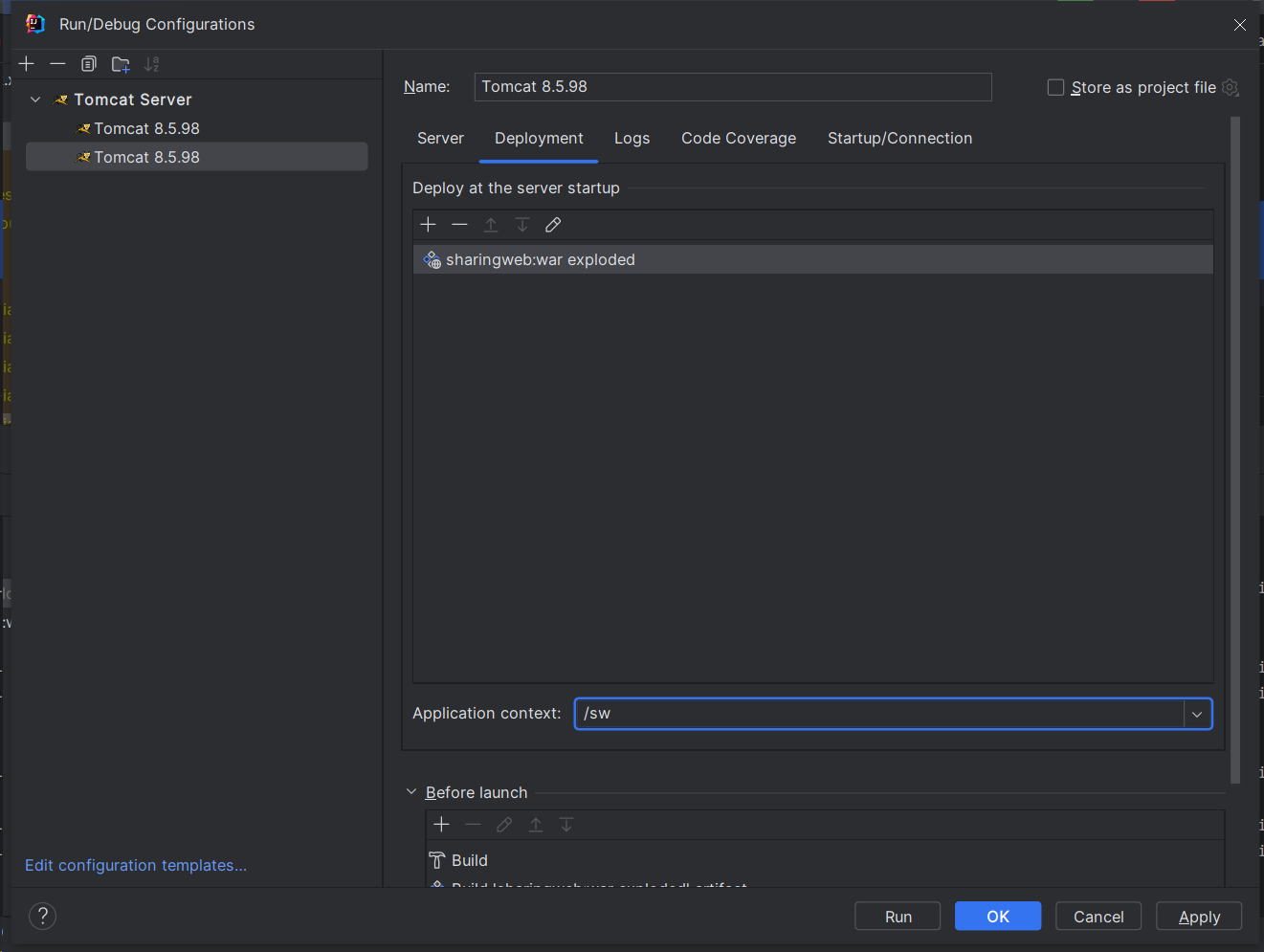Remove before launch task minus icon
1264x952 pixels.
(473, 825)
